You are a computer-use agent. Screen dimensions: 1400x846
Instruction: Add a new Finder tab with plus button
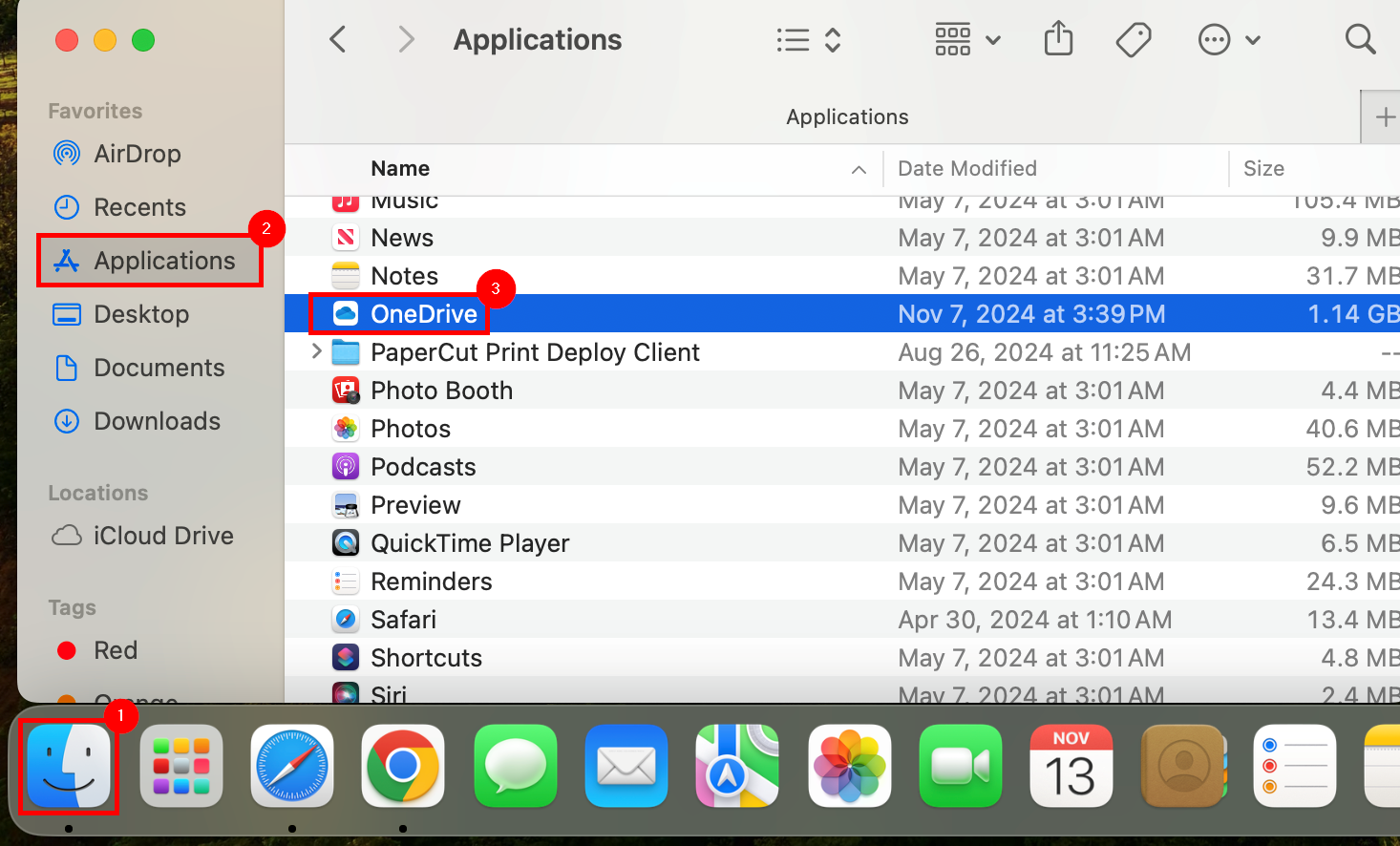click(1385, 116)
